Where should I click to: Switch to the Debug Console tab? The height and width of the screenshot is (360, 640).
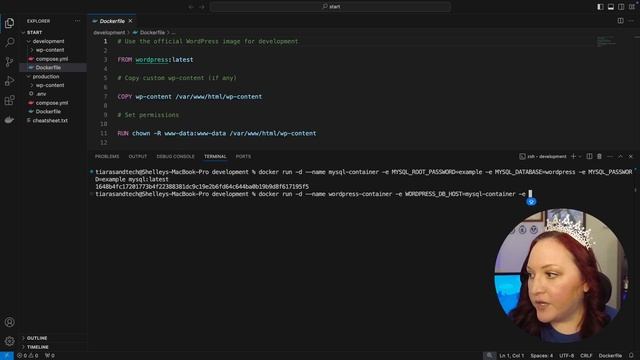176,156
